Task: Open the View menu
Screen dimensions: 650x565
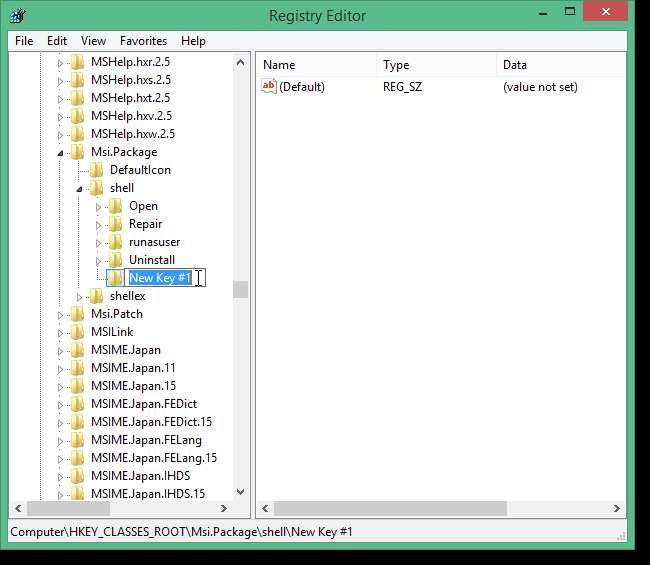Action: pyautogui.click(x=93, y=41)
